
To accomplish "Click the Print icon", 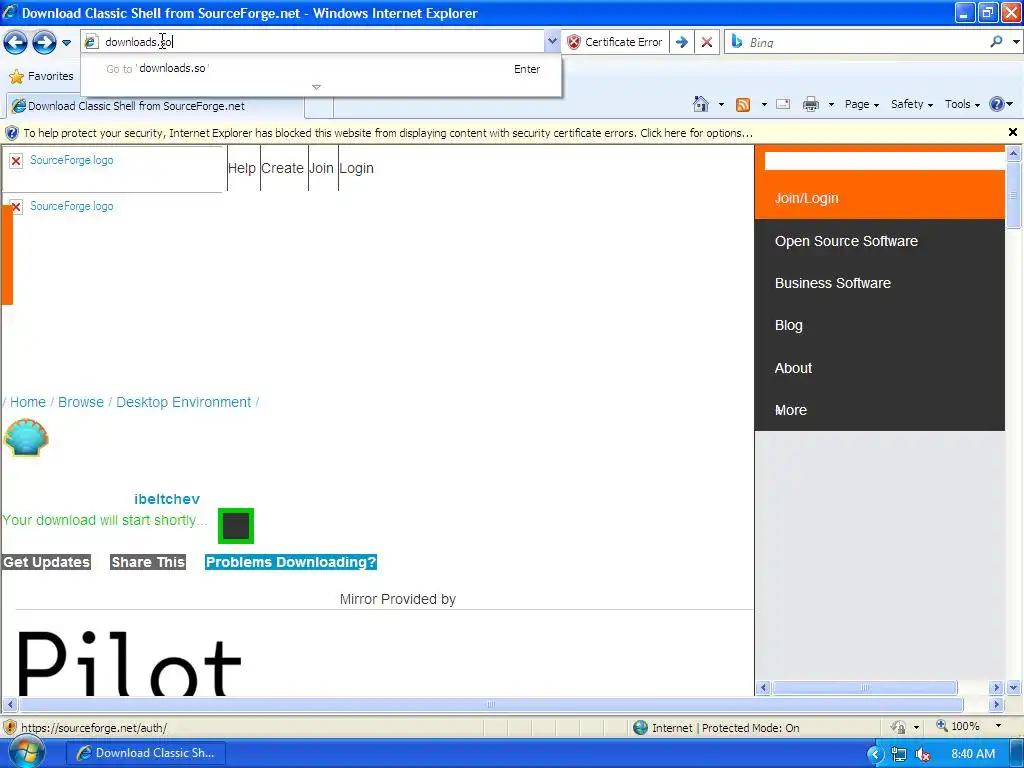I will click(810, 104).
